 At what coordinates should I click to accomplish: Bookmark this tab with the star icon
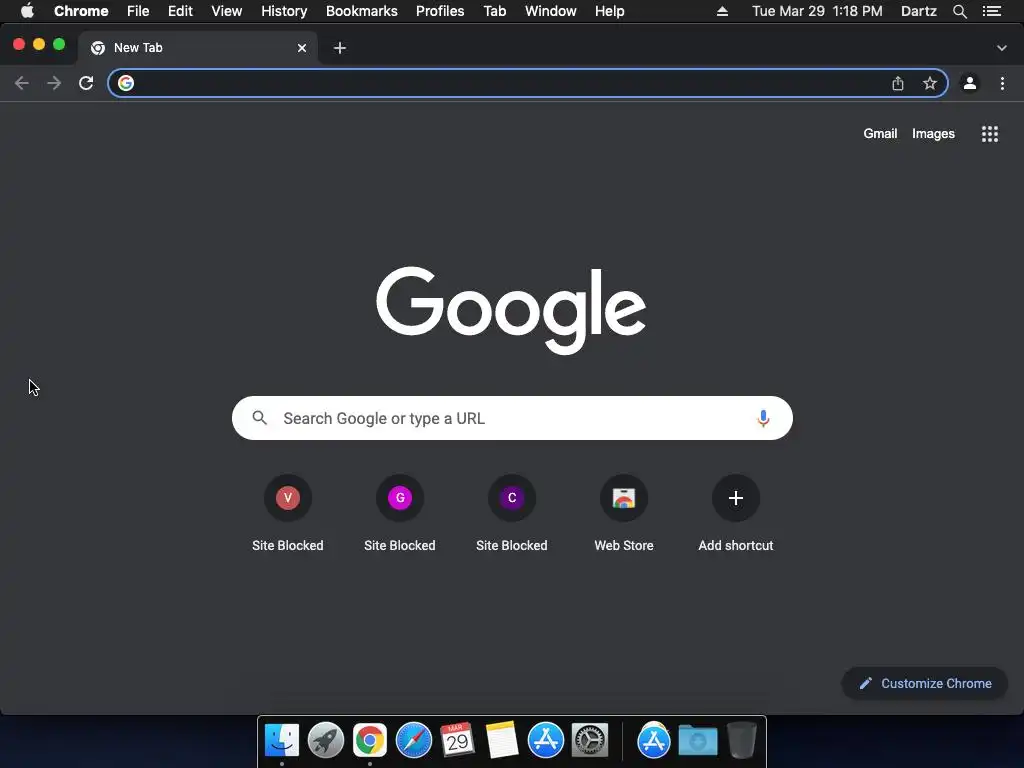[930, 83]
